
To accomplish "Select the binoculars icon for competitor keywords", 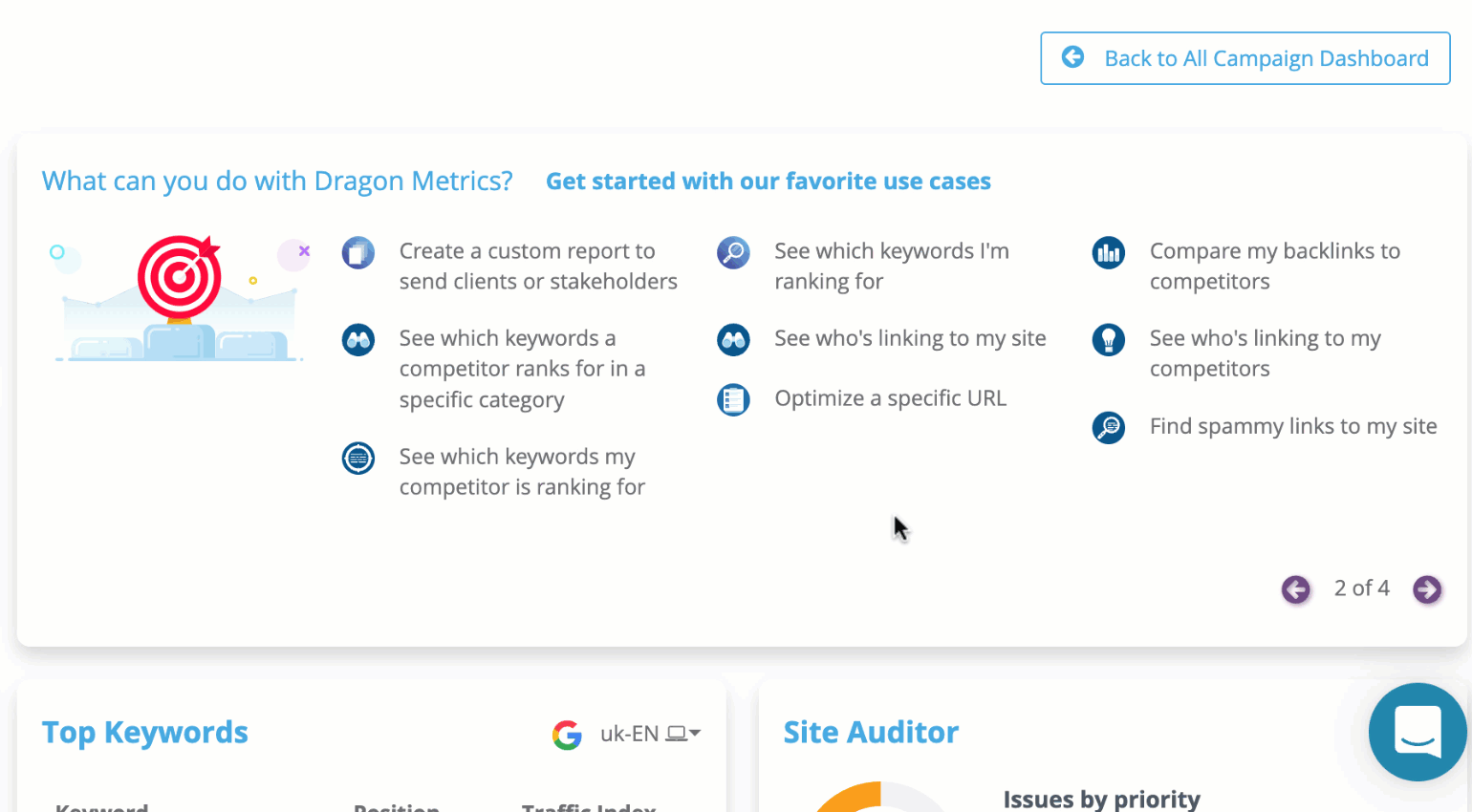I will pos(358,340).
